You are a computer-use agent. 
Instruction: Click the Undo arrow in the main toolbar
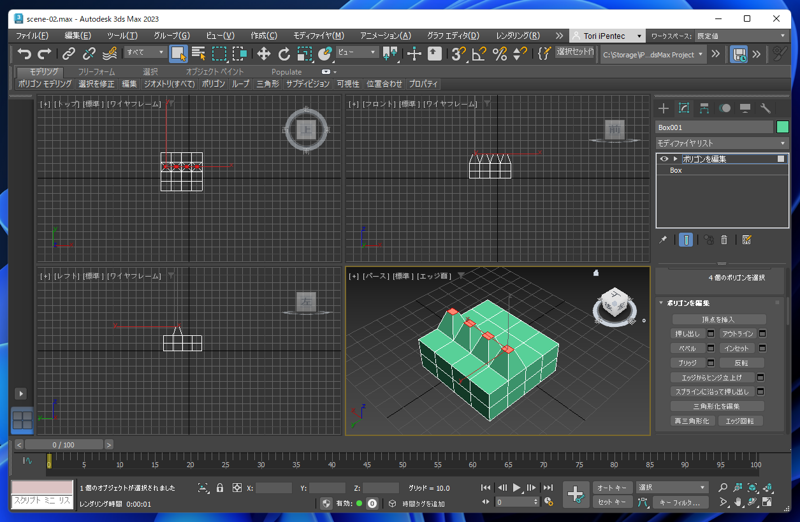[24, 54]
